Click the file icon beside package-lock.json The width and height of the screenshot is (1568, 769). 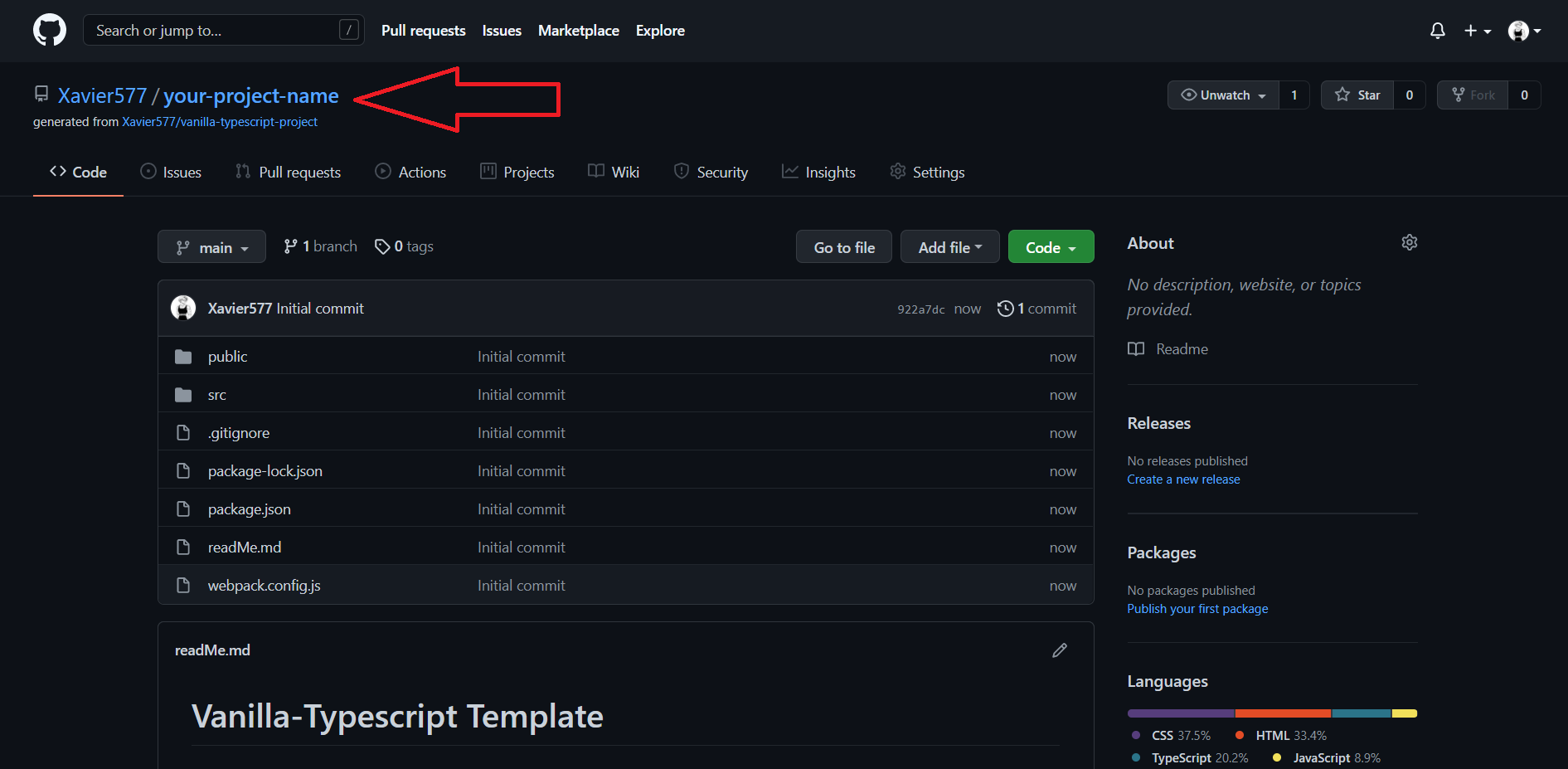click(x=183, y=471)
